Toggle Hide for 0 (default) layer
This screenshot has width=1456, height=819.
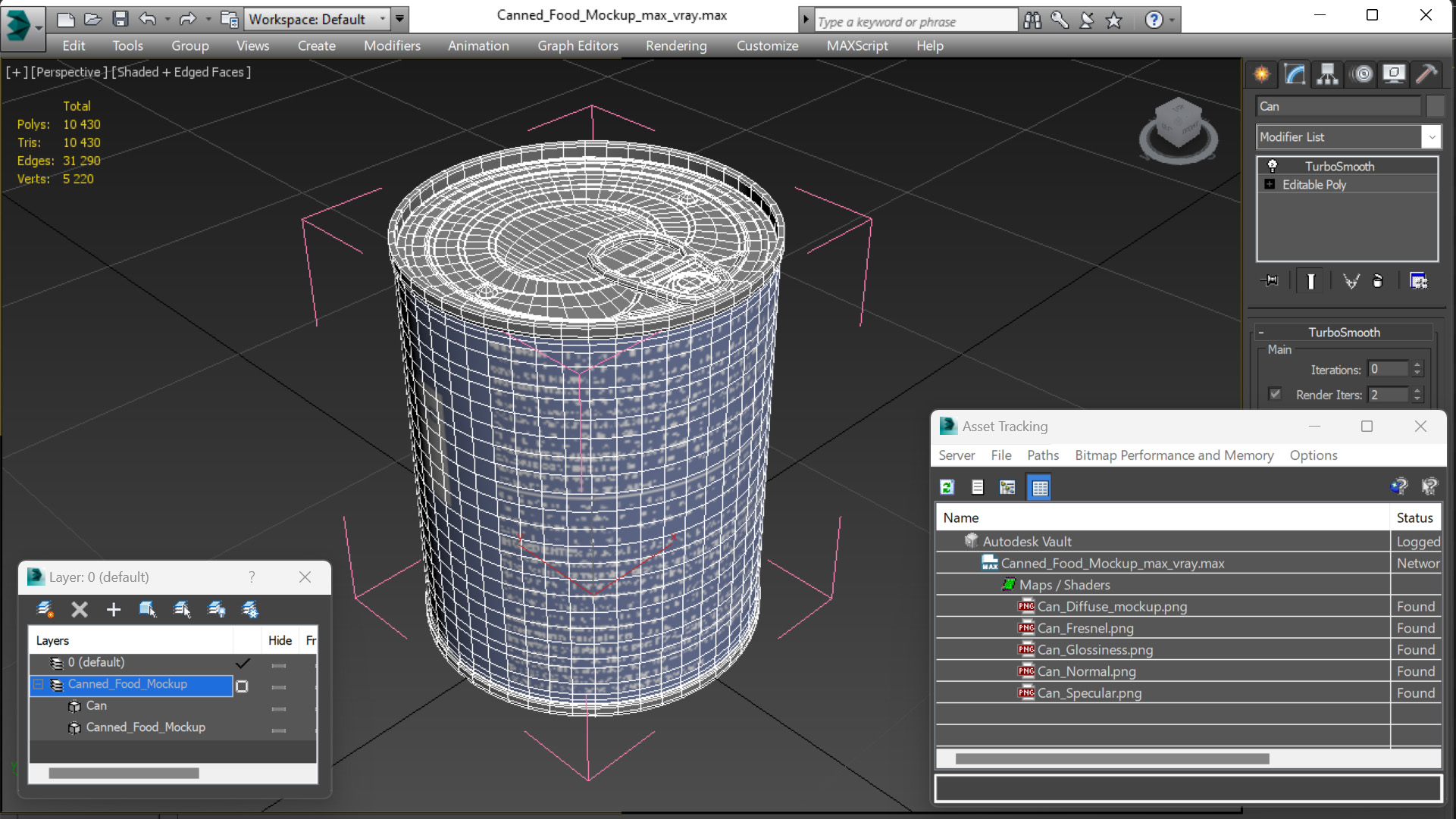(279, 665)
